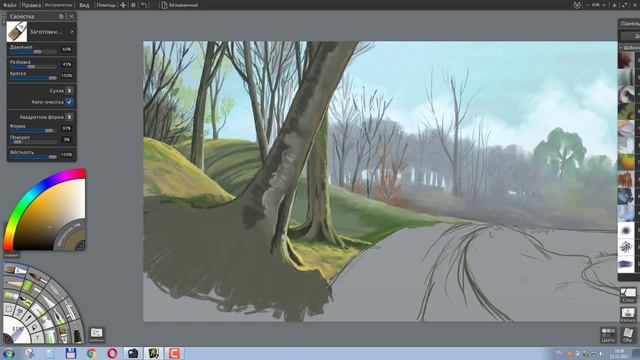Click the current color corner swatch in picker

pyautogui.click(x=80, y=245)
